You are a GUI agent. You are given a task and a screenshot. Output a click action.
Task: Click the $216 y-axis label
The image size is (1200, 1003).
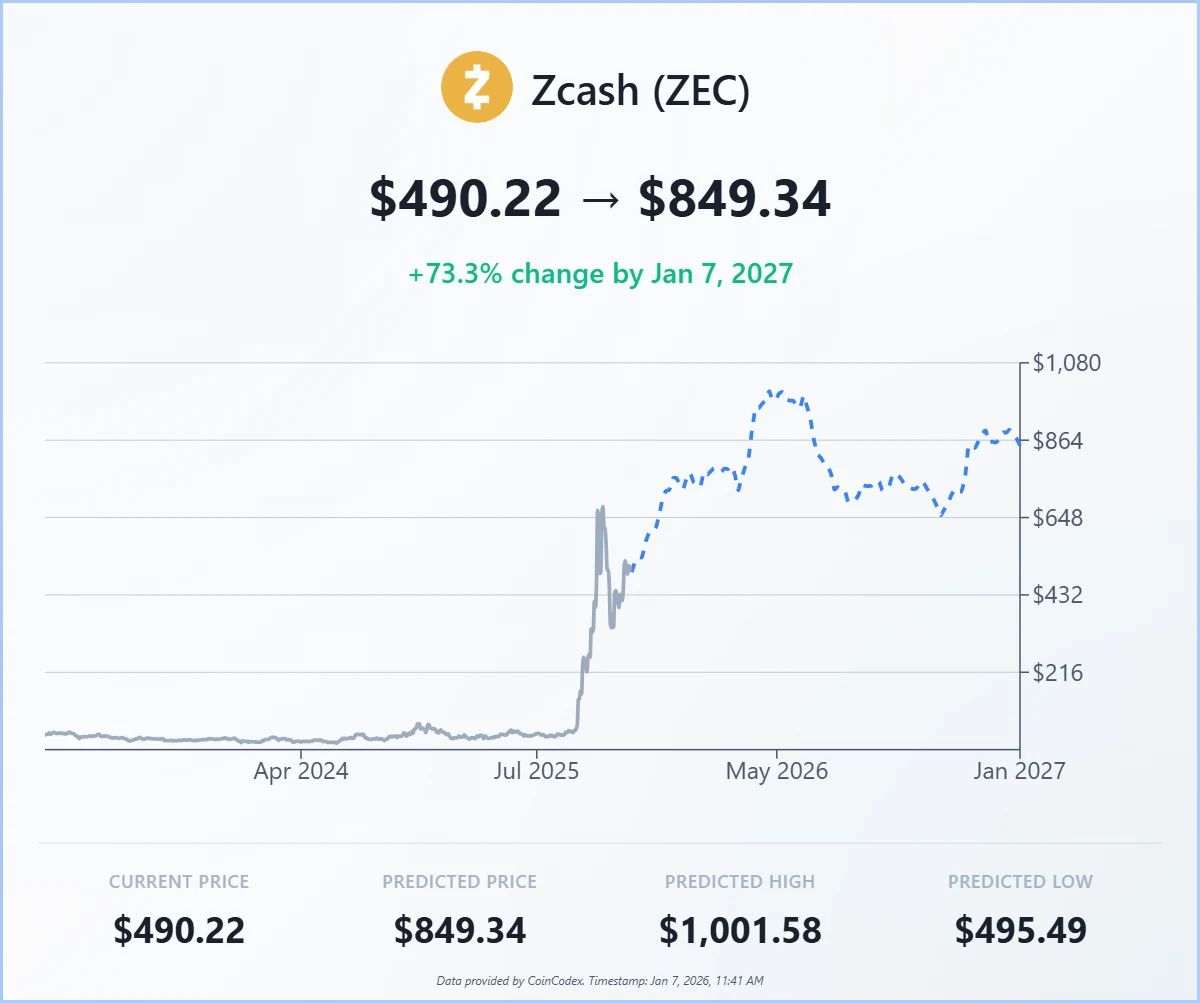[x=1060, y=673]
